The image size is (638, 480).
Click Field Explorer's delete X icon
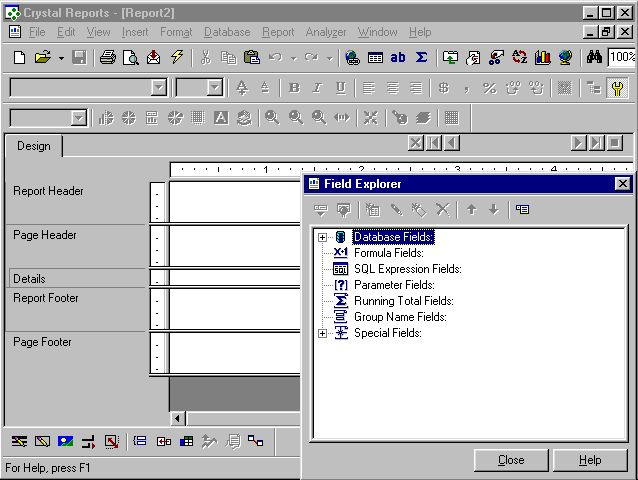point(443,209)
